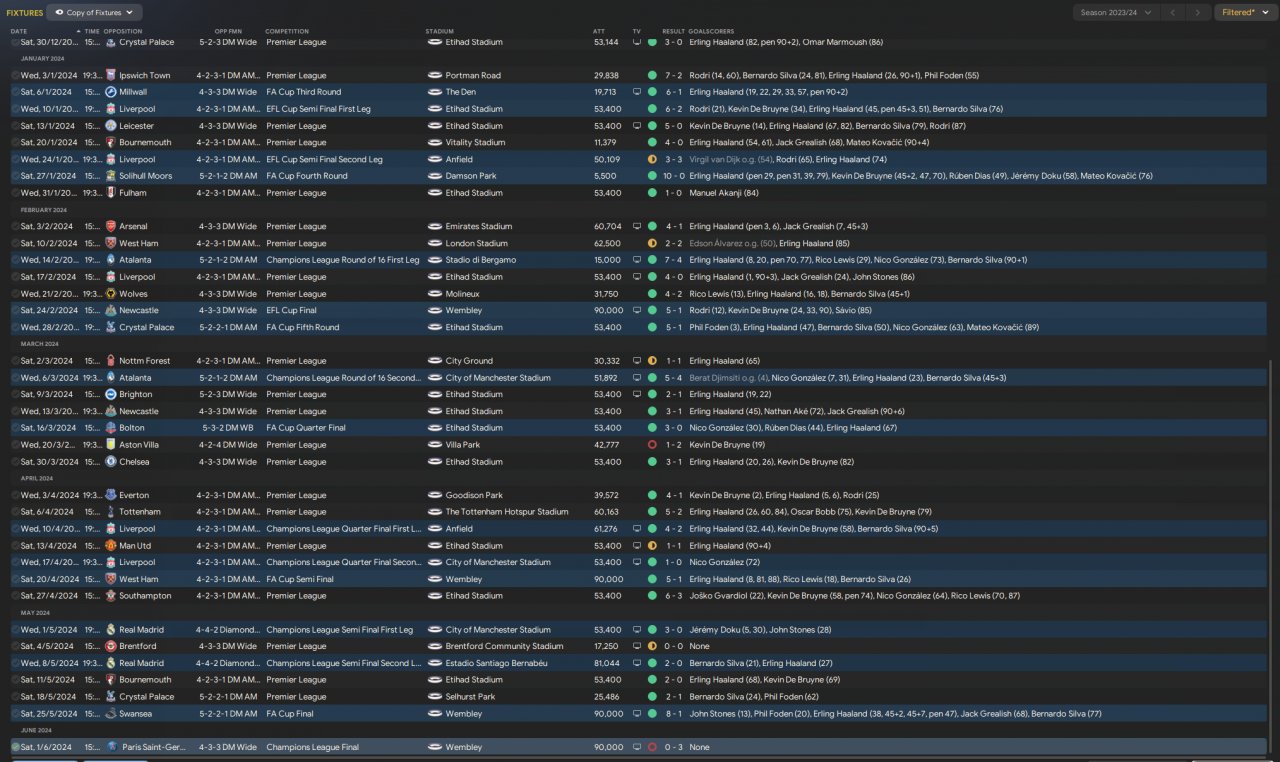
Task: Open the Copy of Fixtures view dropdown
Action: 95,13
